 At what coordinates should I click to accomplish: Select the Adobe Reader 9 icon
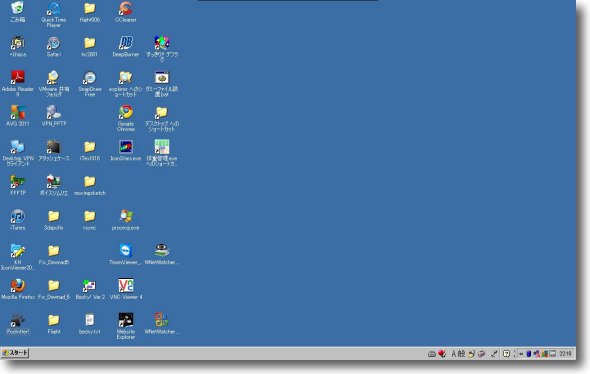pyautogui.click(x=18, y=84)
